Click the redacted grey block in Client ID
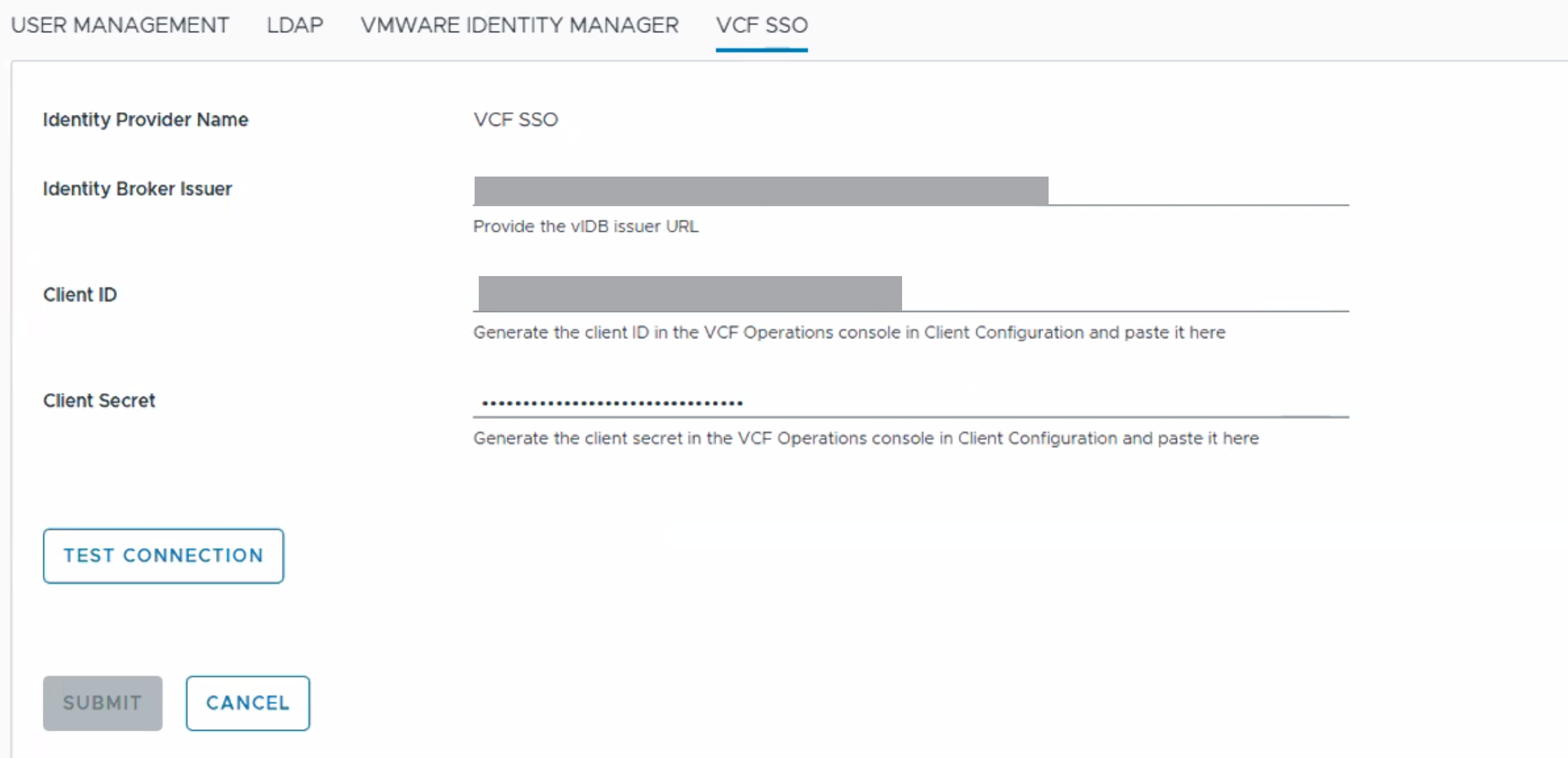Viewport: 1568px width, 758px height. 690,294
